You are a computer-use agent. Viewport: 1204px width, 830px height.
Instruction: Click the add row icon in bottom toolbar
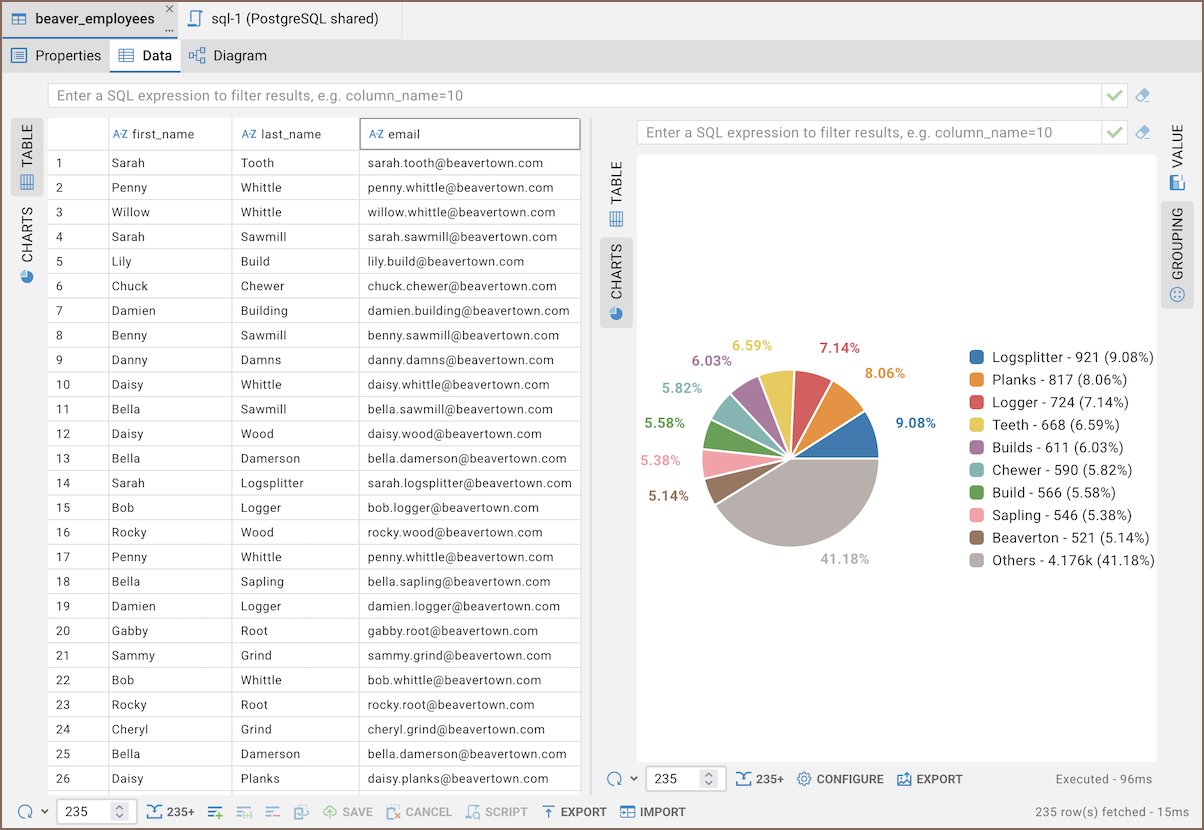(215, 812)
